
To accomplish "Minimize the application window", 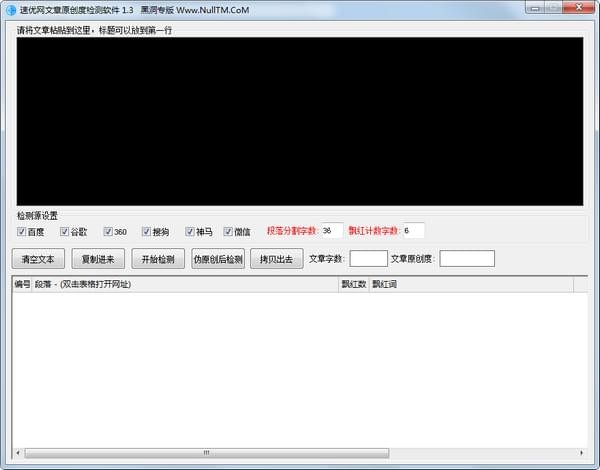I will point(535,8).
